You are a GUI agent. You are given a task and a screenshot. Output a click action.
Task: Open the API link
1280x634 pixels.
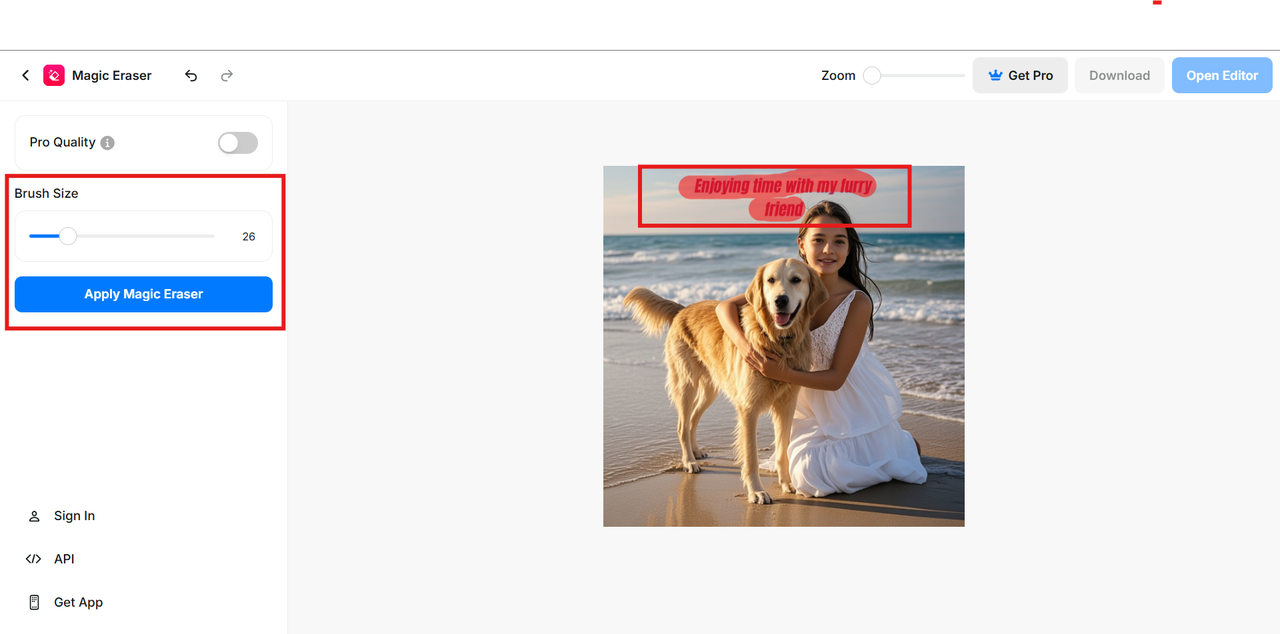64,559
